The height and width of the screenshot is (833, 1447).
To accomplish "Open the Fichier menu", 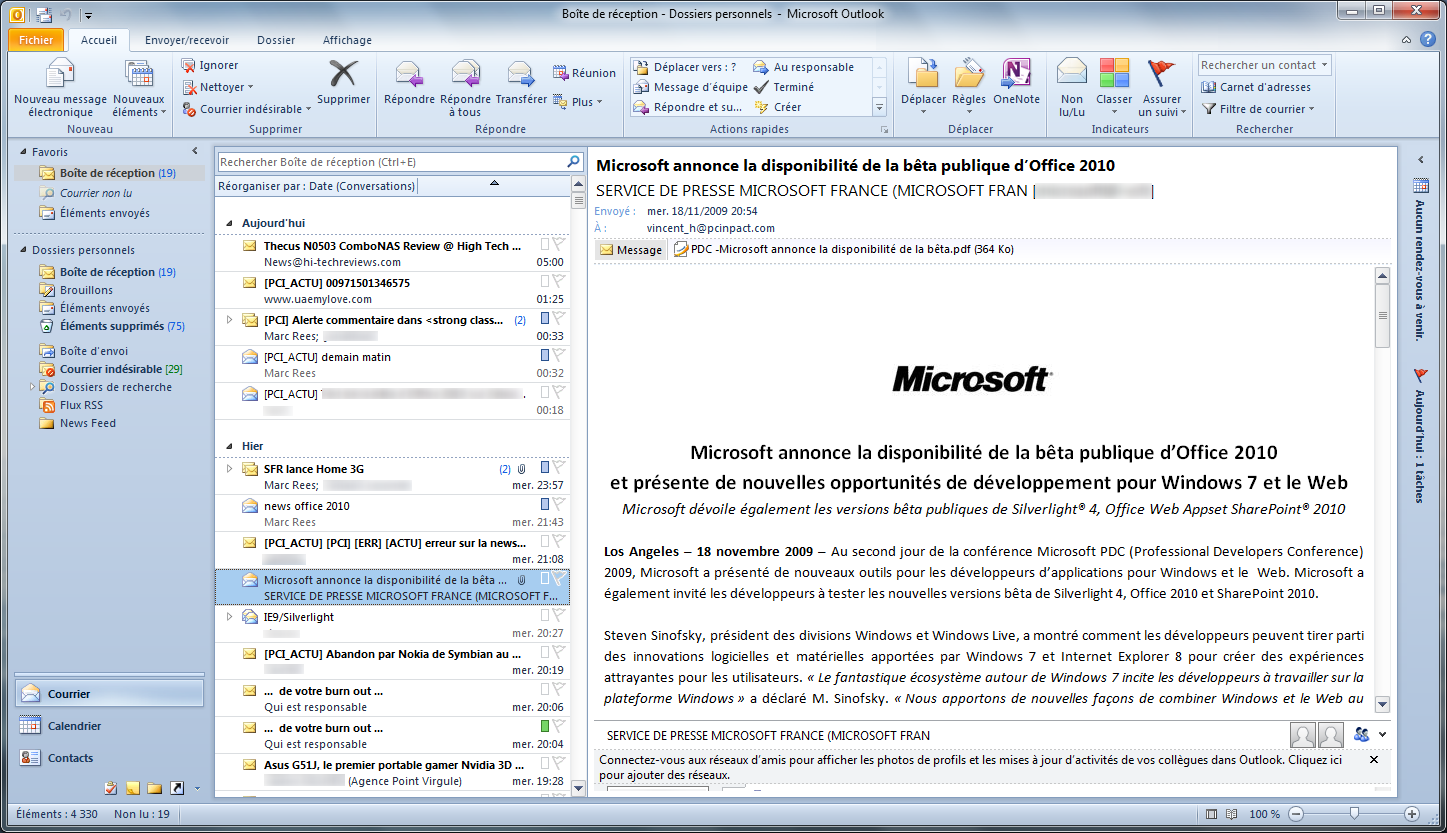I will (35, 40).
